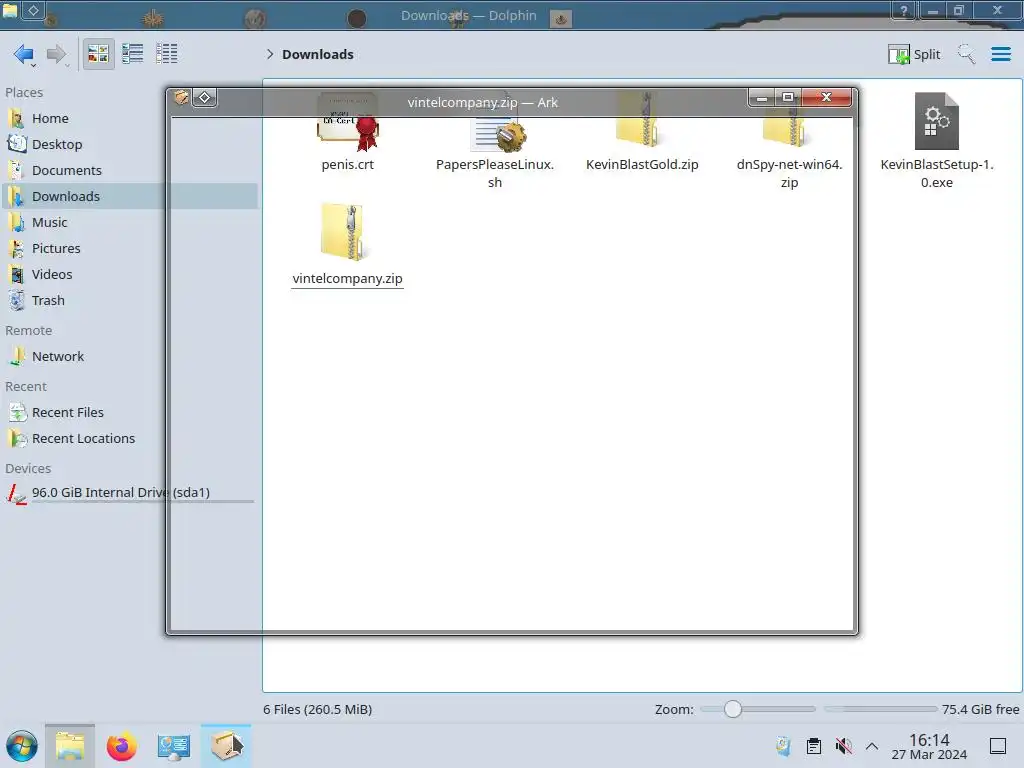The height and width of the screenshot is (768, 1024).
Task: Open the clock showing 16:14
Action: [929, 746]
